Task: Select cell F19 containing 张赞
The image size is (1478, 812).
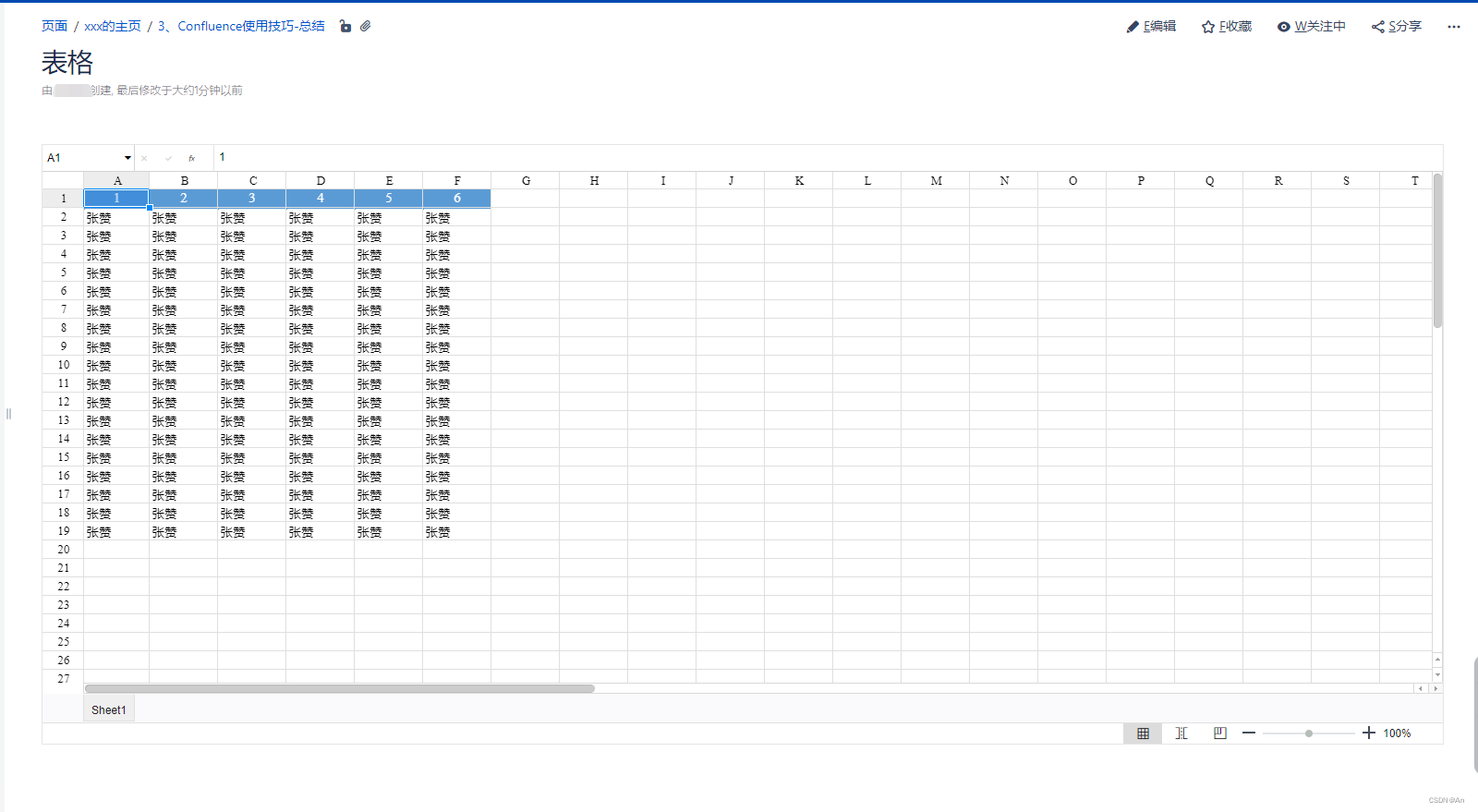Action: pos(457,531)
